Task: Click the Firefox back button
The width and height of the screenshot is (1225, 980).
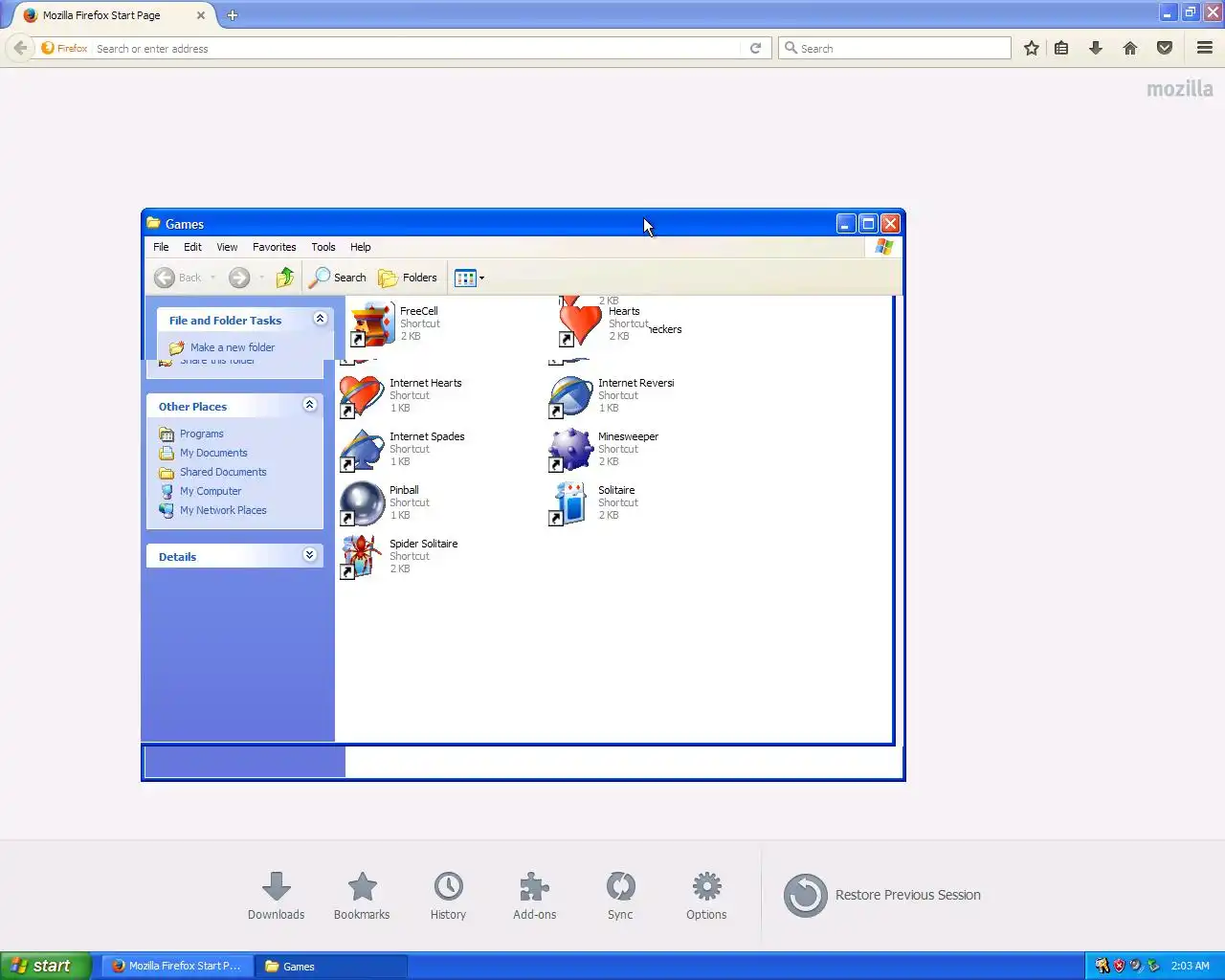Action: 20,48
